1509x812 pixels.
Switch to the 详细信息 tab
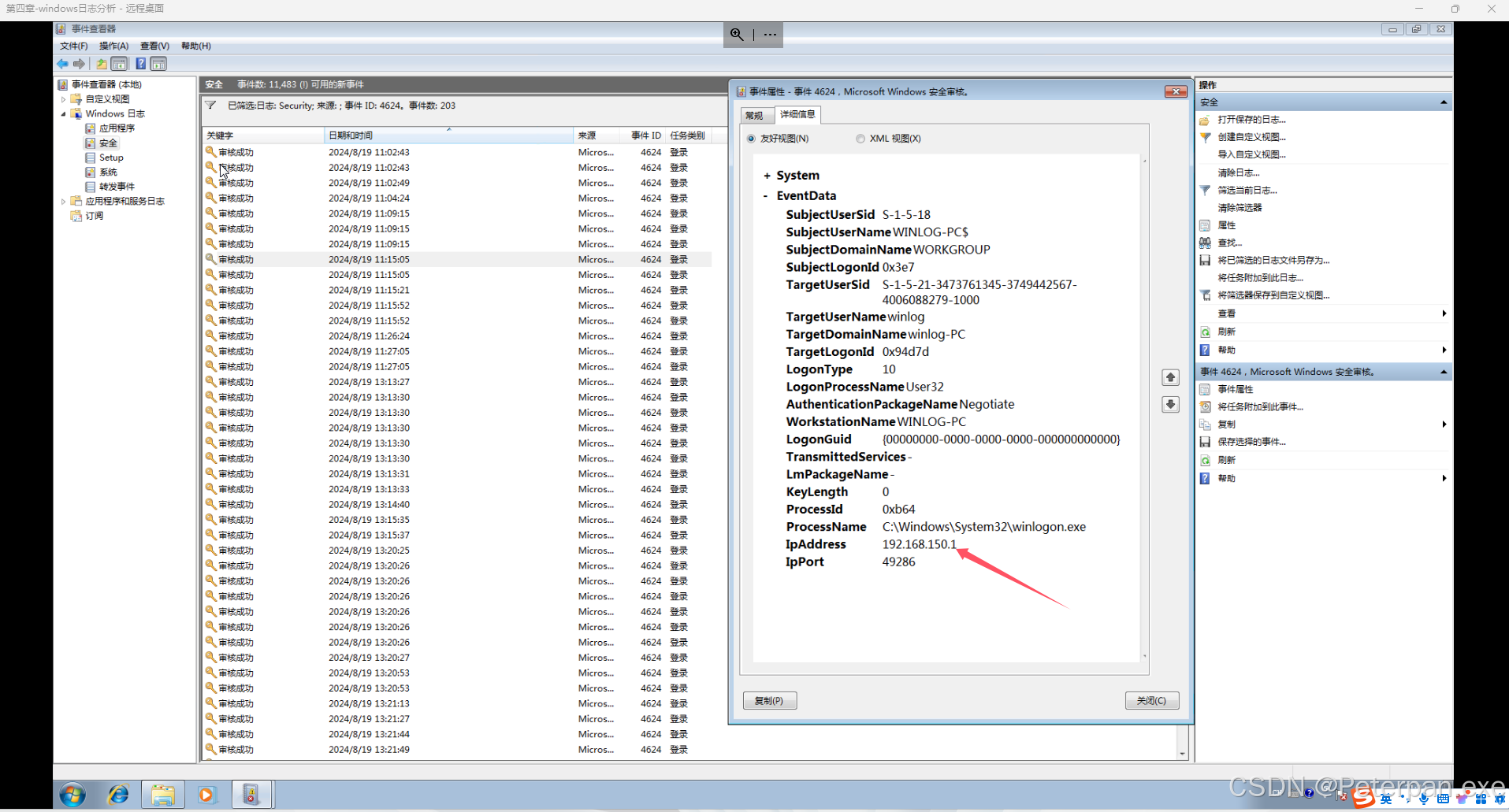point(797,114)
